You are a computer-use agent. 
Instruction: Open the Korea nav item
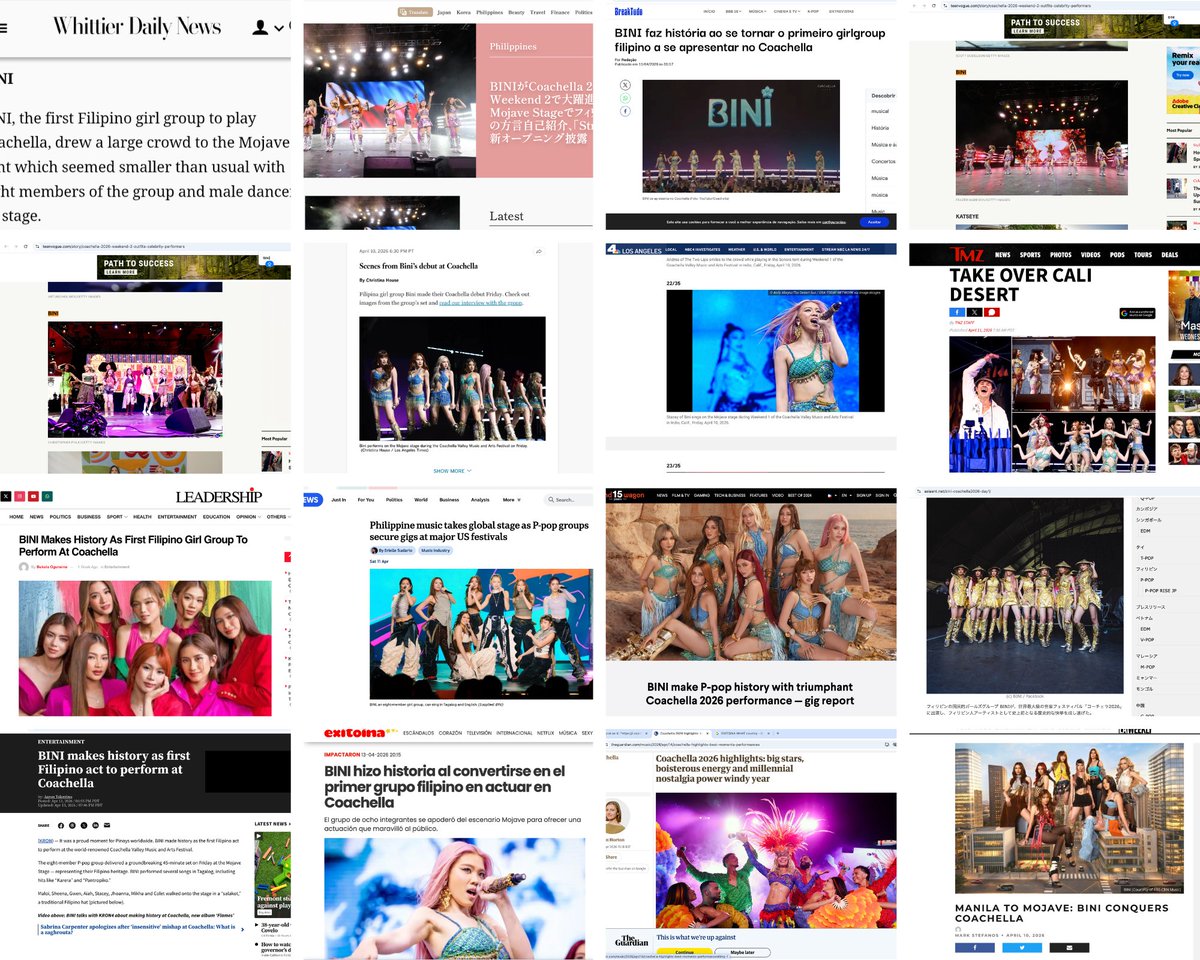(464, 12)
